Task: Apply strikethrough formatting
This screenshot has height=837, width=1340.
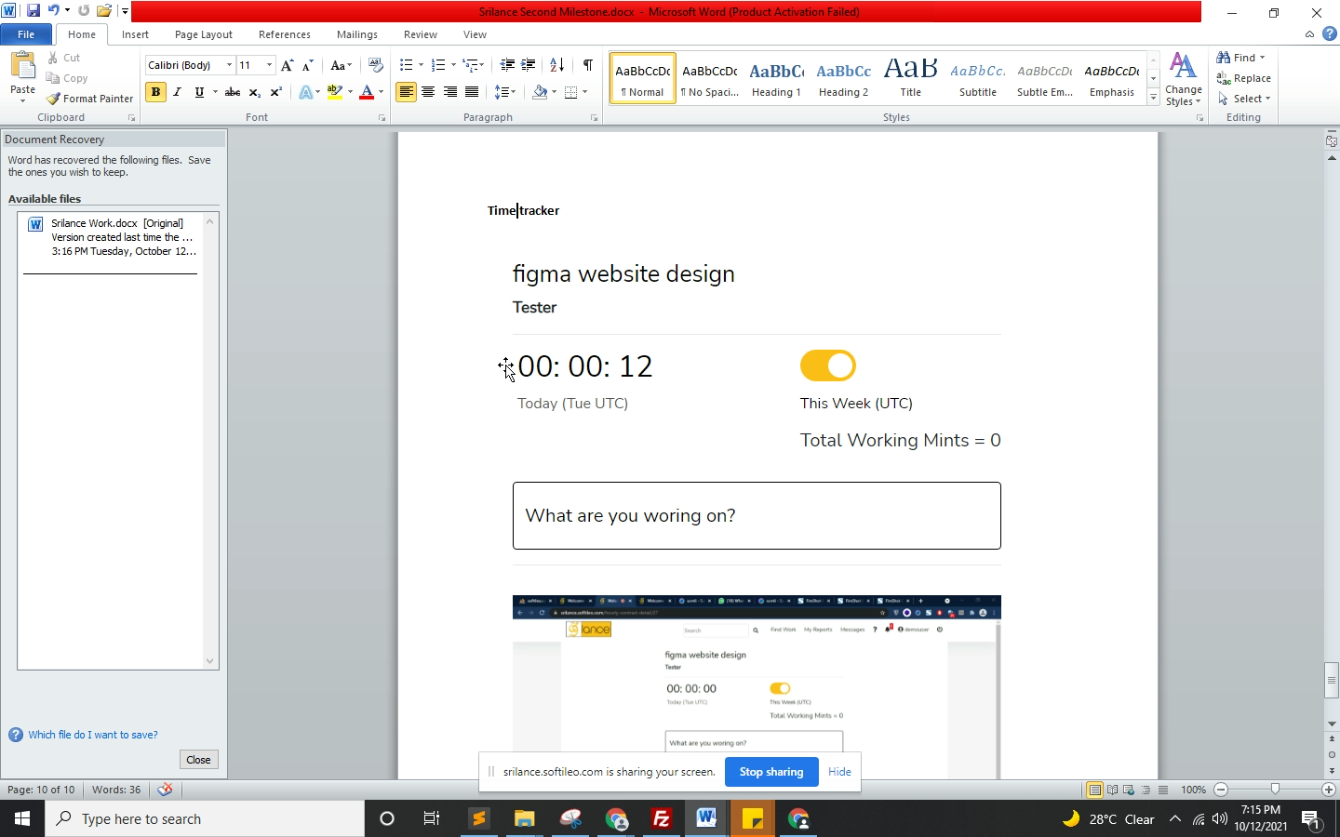Action: pyautogui.click(x=232, y=92)
